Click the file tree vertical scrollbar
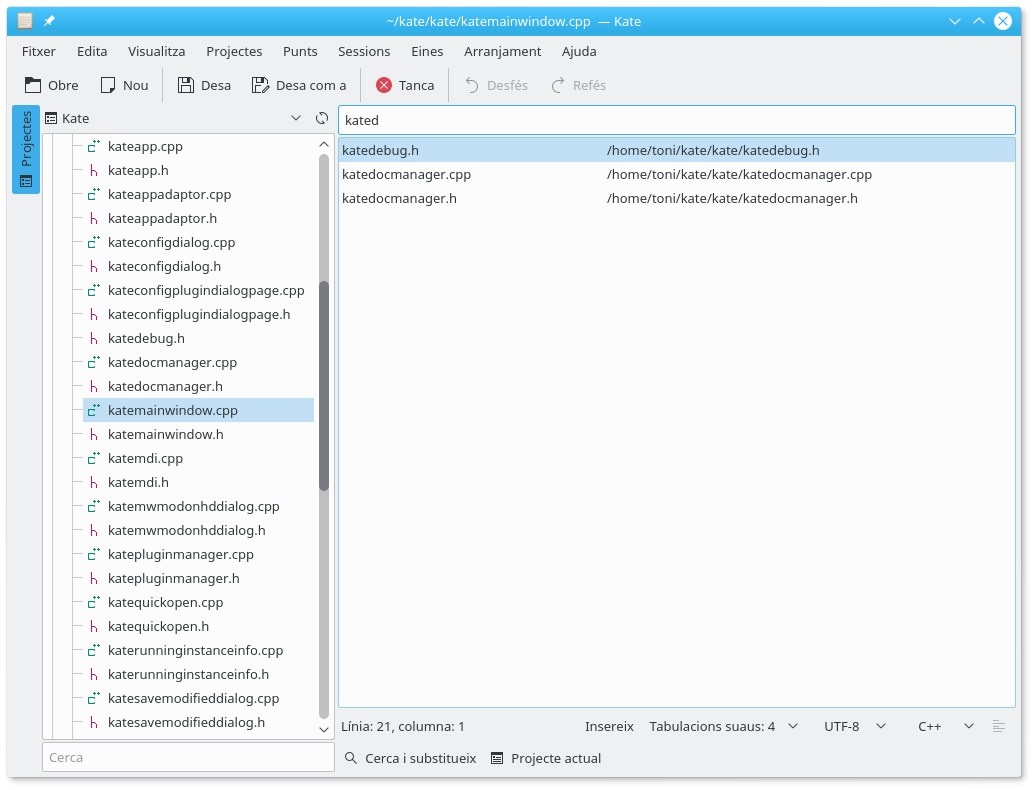 click(x=324, y=386)
